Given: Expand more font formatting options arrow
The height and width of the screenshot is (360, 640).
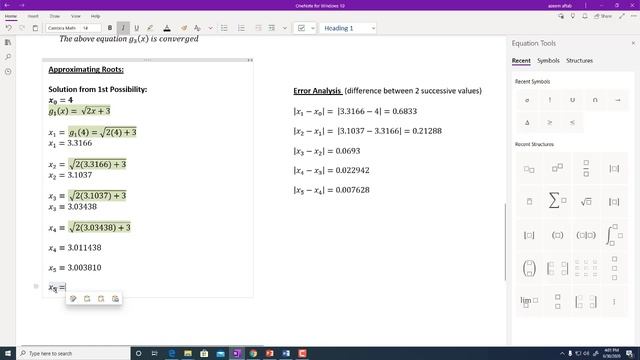Looking at the screenshot, I should [x=211, y=28].
